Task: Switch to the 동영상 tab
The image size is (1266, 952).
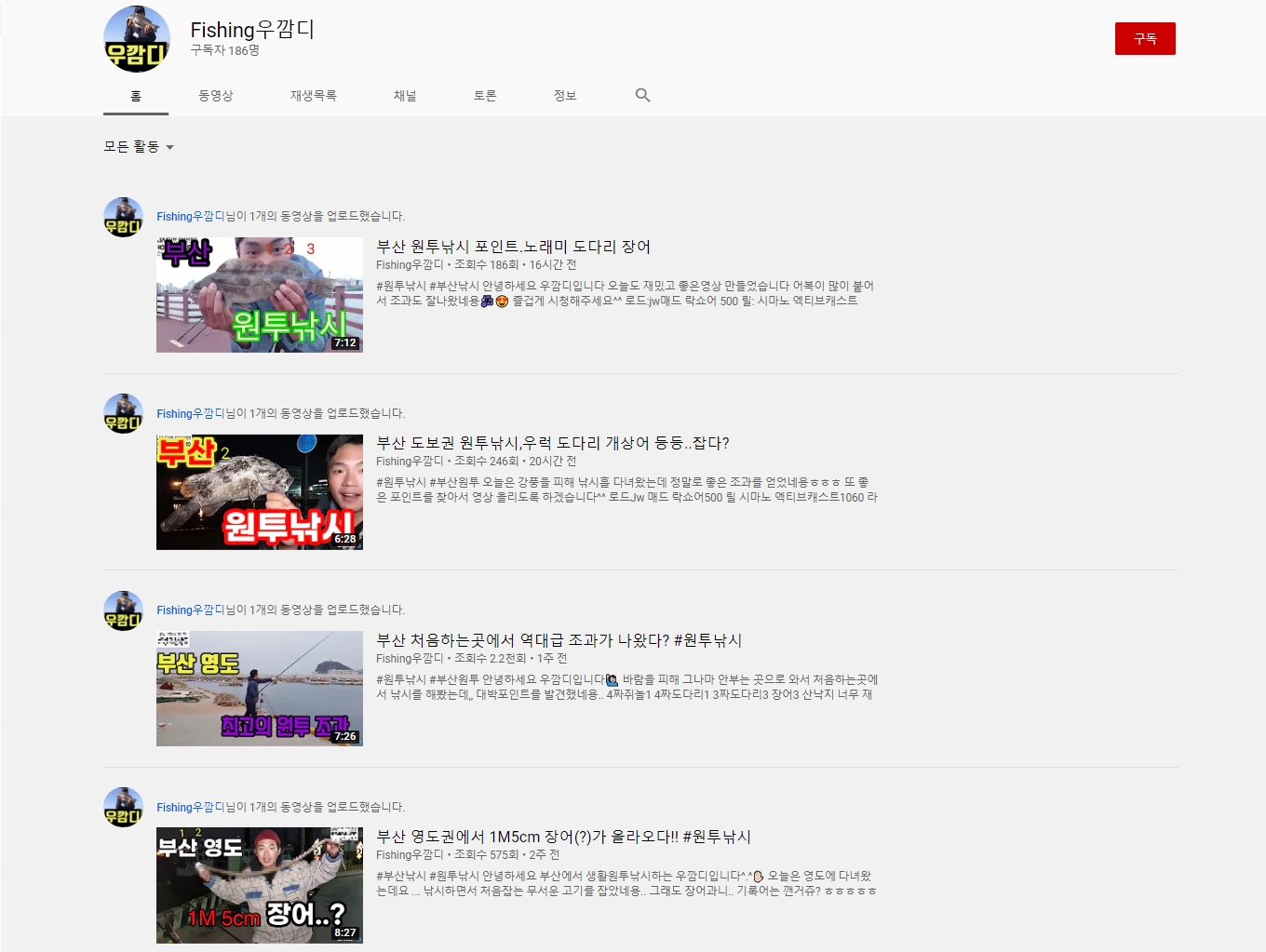Action: coord(215,96)
